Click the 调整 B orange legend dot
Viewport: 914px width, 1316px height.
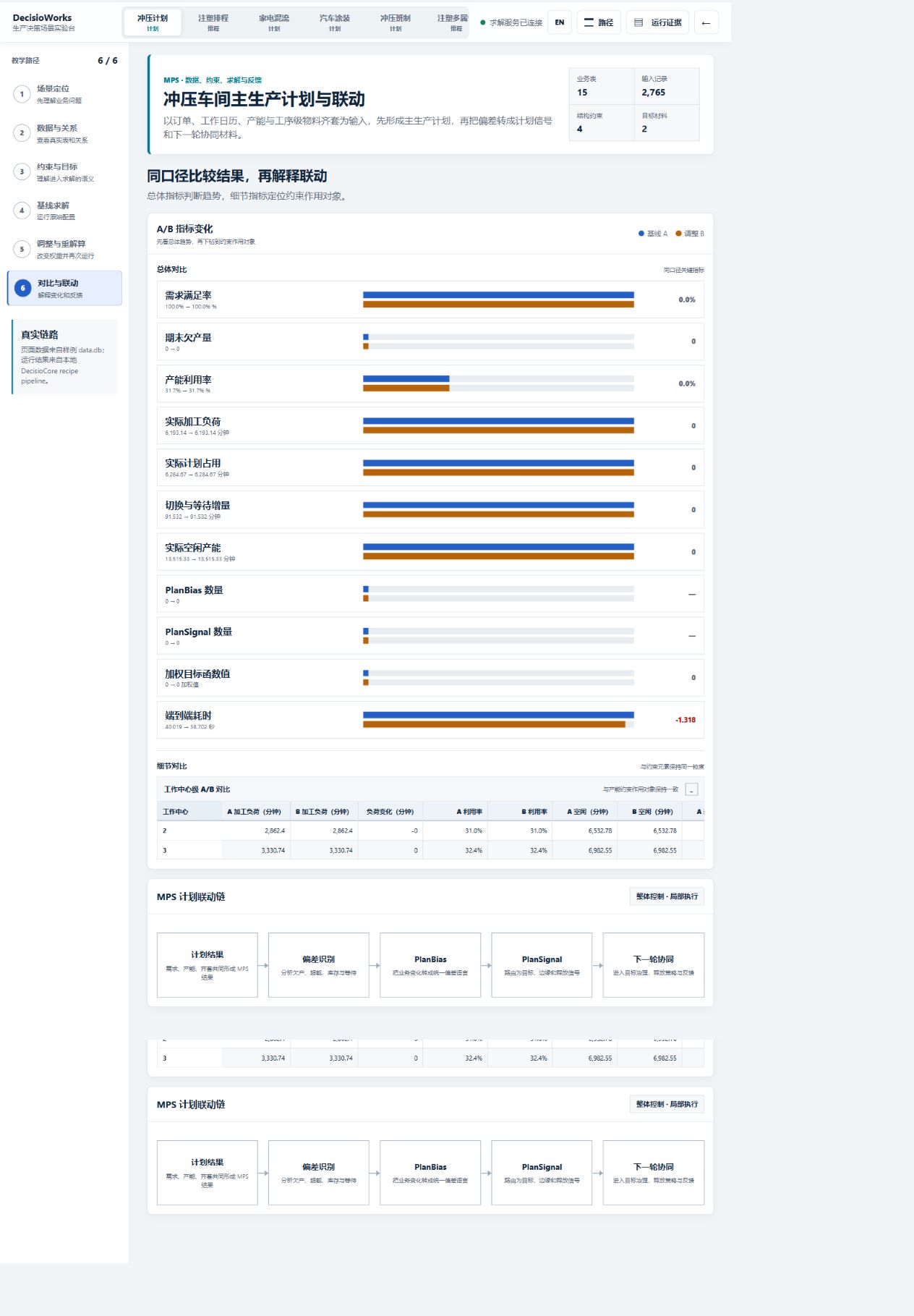[x=678, y=234]
